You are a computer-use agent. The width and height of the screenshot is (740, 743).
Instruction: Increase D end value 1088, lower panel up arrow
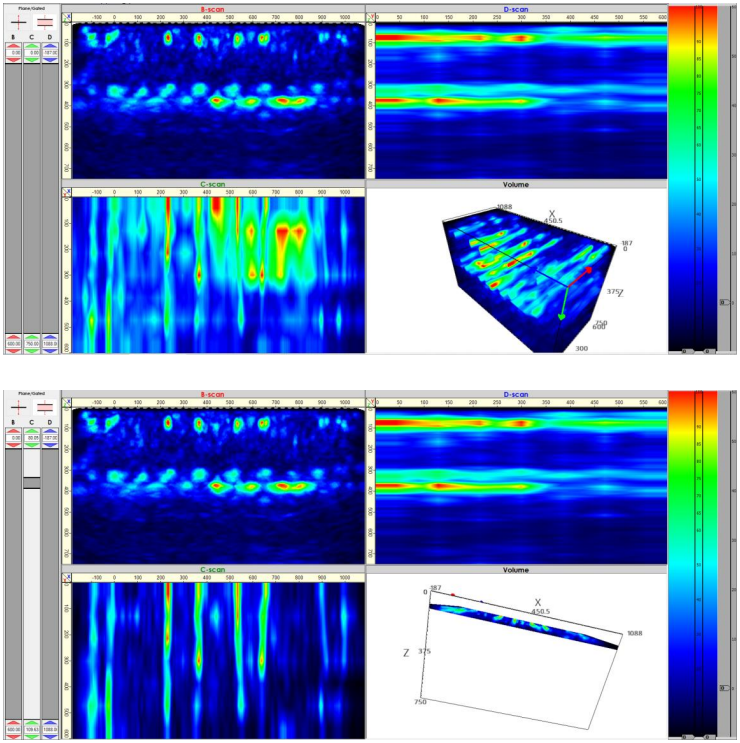tap(50, 722)
